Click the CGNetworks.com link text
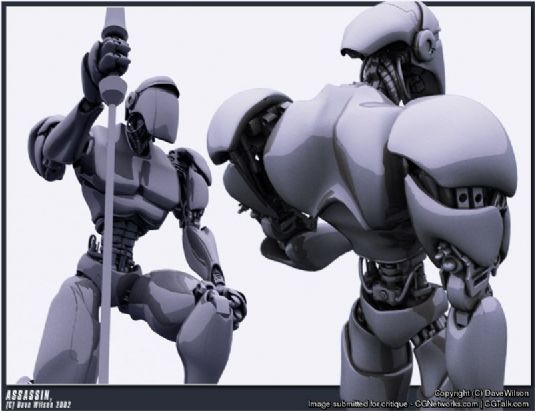The width and height of the screenshot is (535, 411). pyautogui.click(x=446, y=404)
